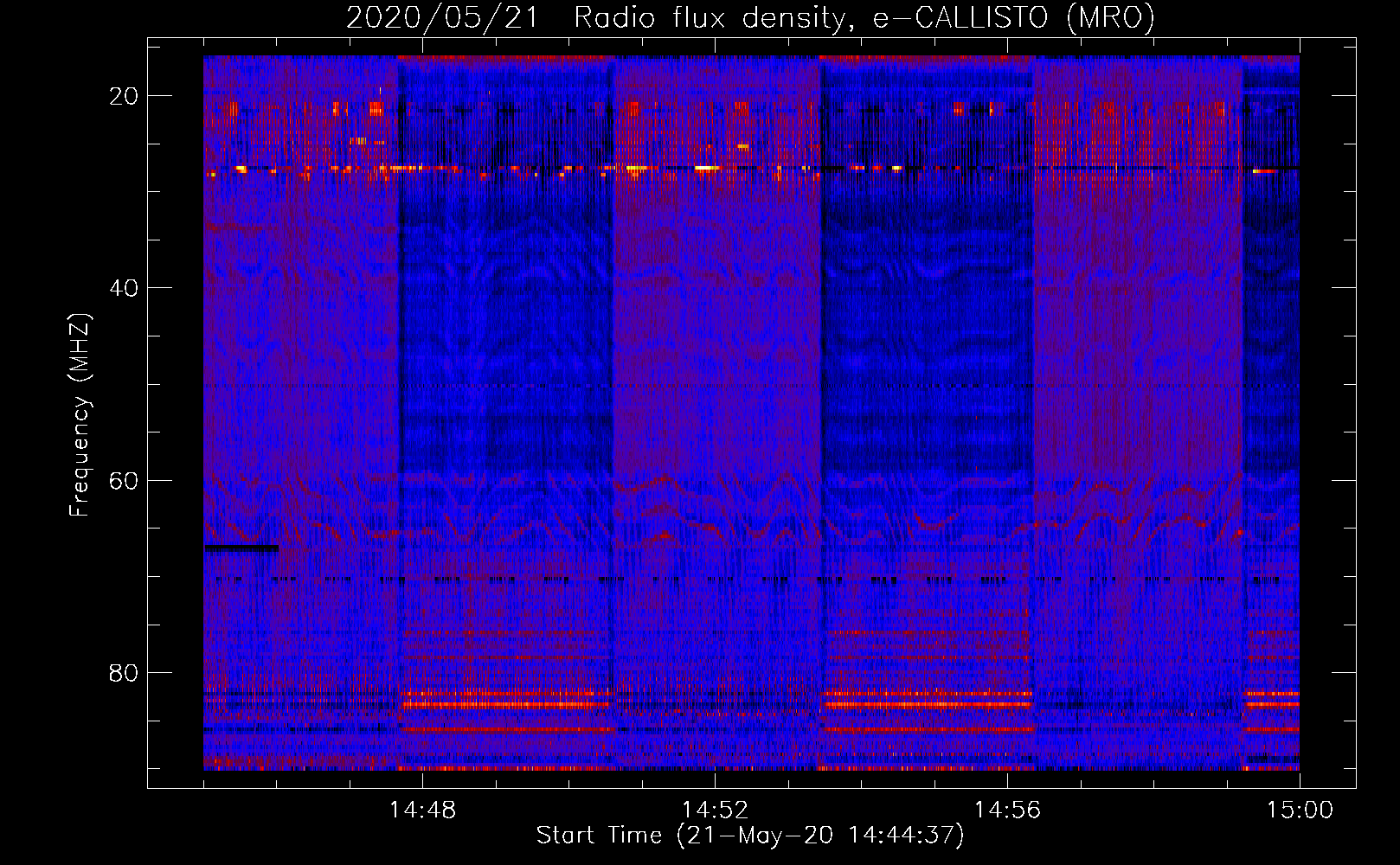Click the 14:48 time tick label
1400x865 pixels.
[x=422, y=811]
